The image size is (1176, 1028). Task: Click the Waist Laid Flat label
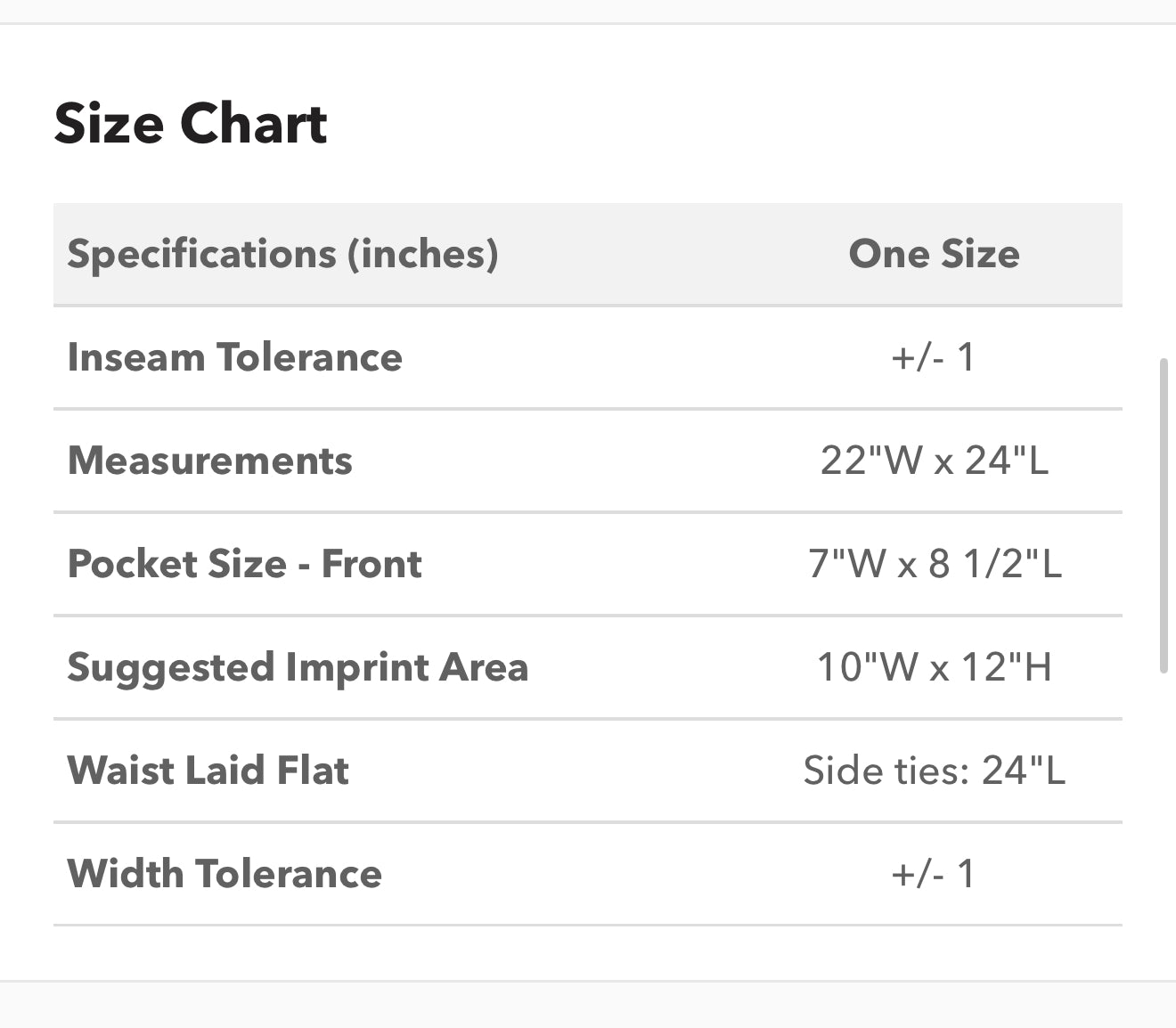pos(208,771)
